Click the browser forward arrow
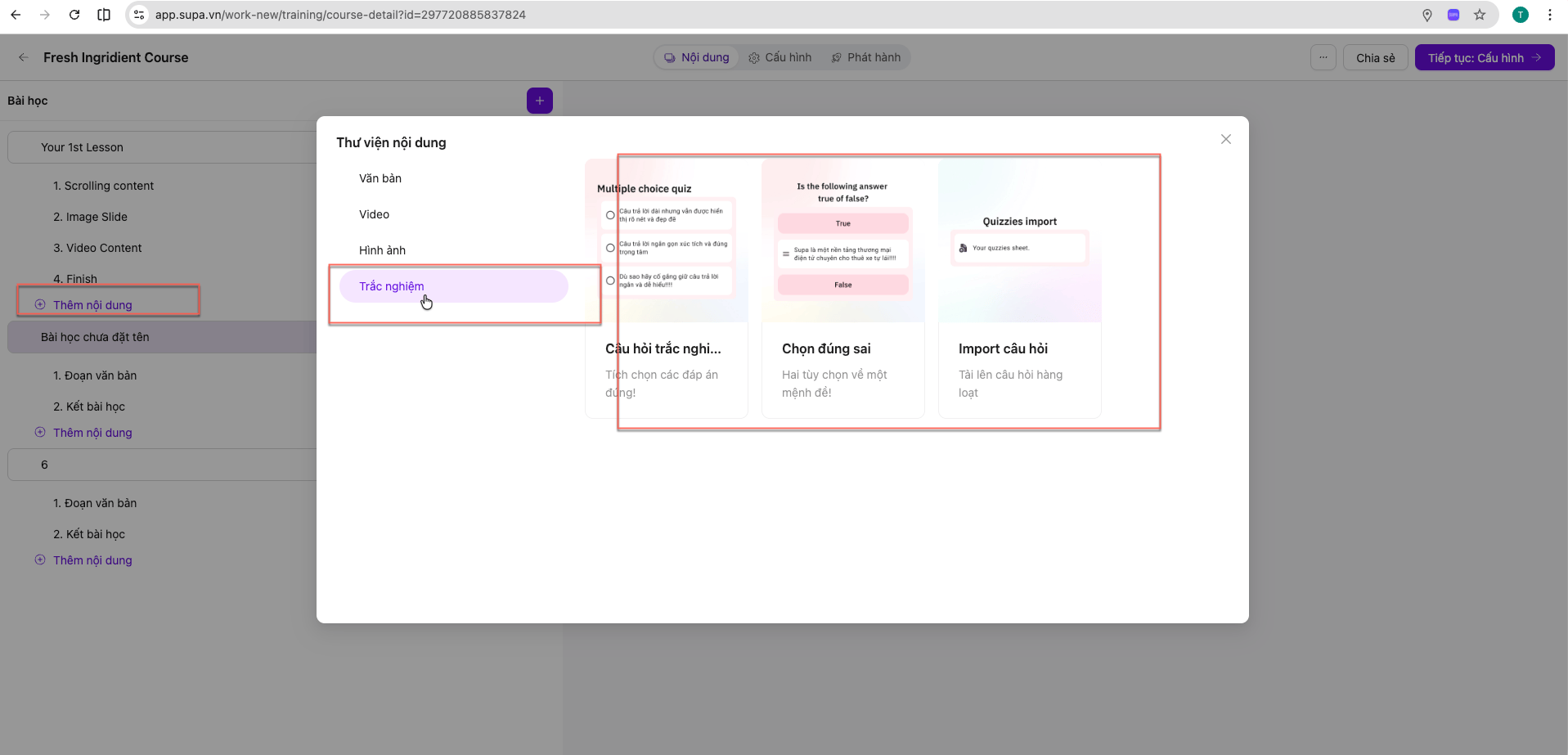This screenshot has width=1568, height=755. click(x=45, y=15)
